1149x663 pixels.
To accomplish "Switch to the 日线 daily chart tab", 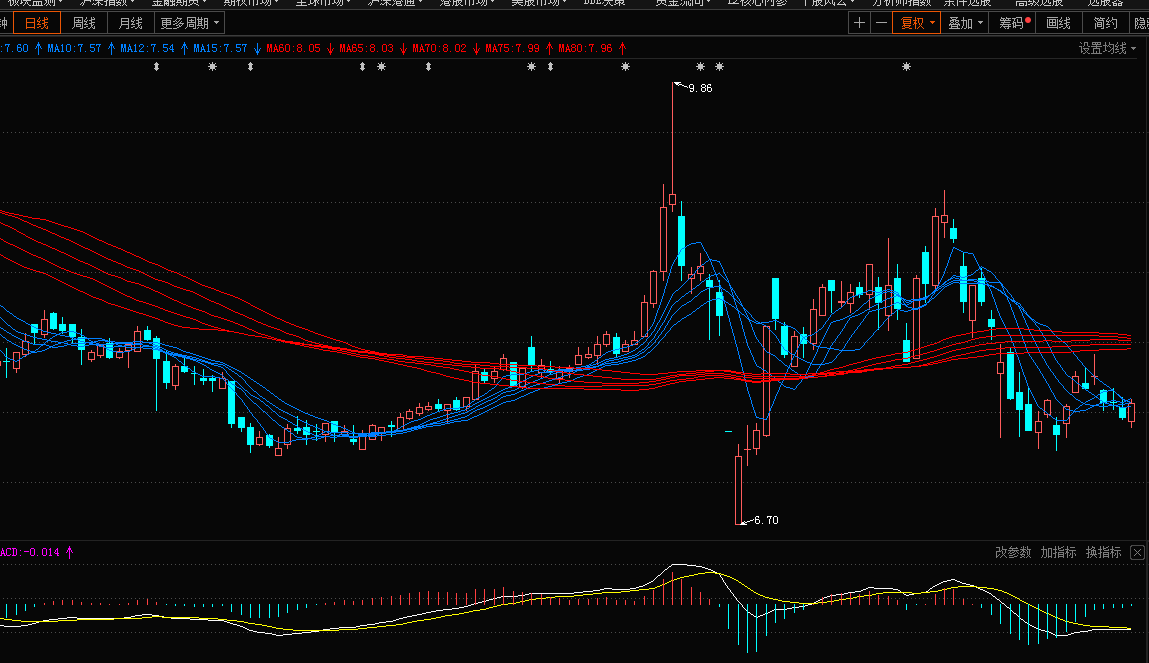I will (37, 23).
